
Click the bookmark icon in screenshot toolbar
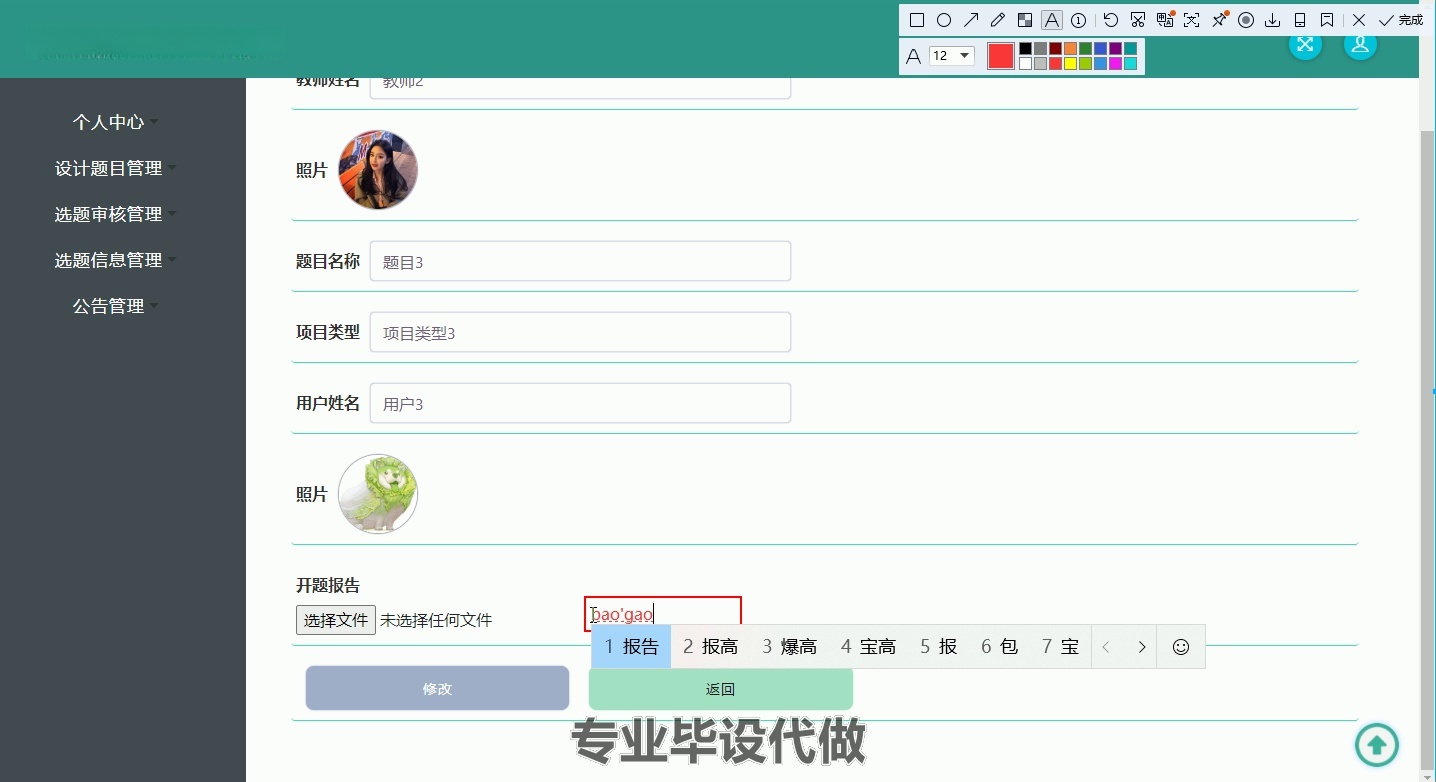coord(1327,20)
